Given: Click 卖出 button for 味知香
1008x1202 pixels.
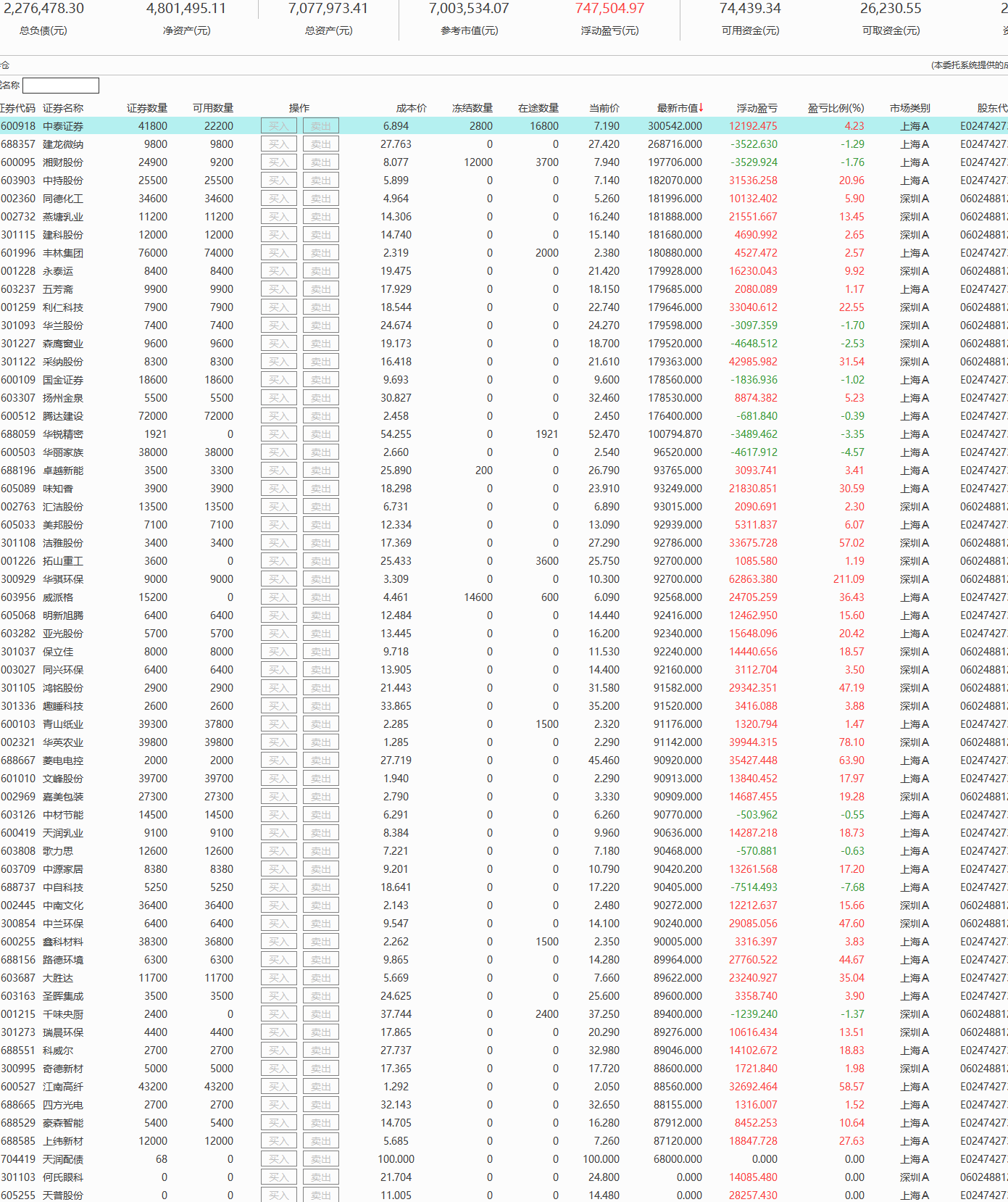Looking at the screenshot, I should (x=321, y=489).
